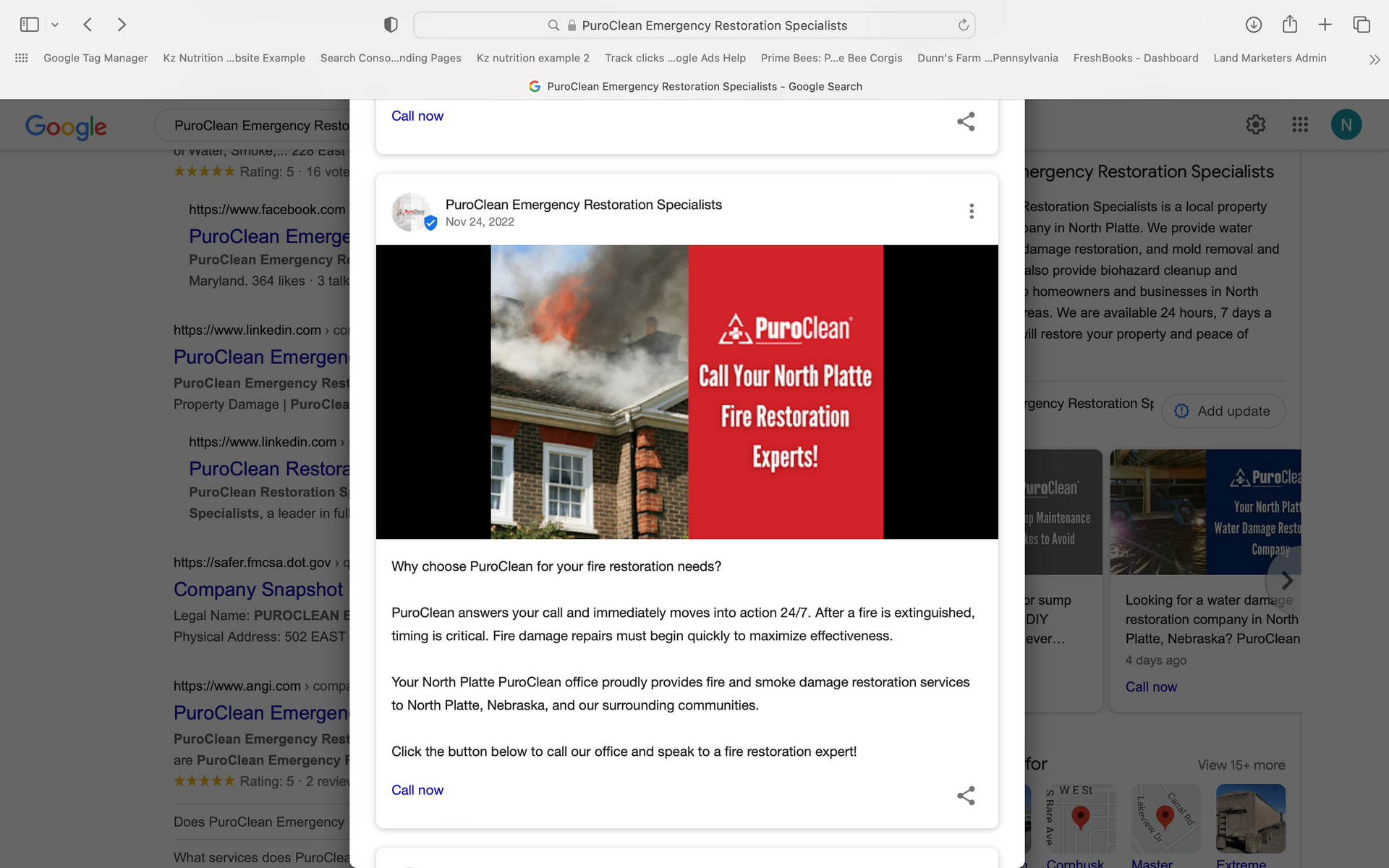1389x868 pixels.
Task: Open a new tab with plus icon
Action: [x=1325, y=24]
